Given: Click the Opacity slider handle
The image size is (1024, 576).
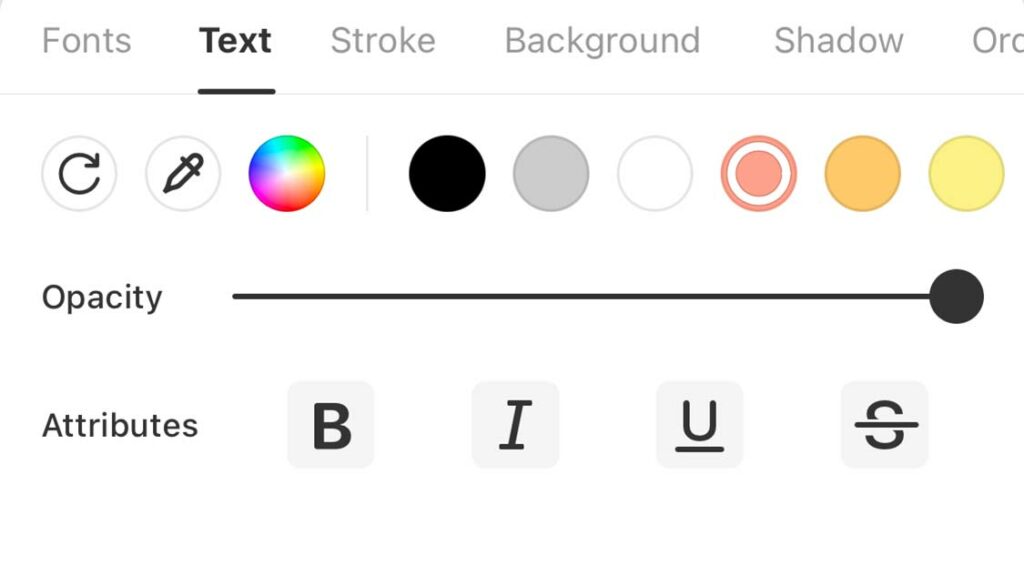Looking at the screenshot, I should 956,296.
